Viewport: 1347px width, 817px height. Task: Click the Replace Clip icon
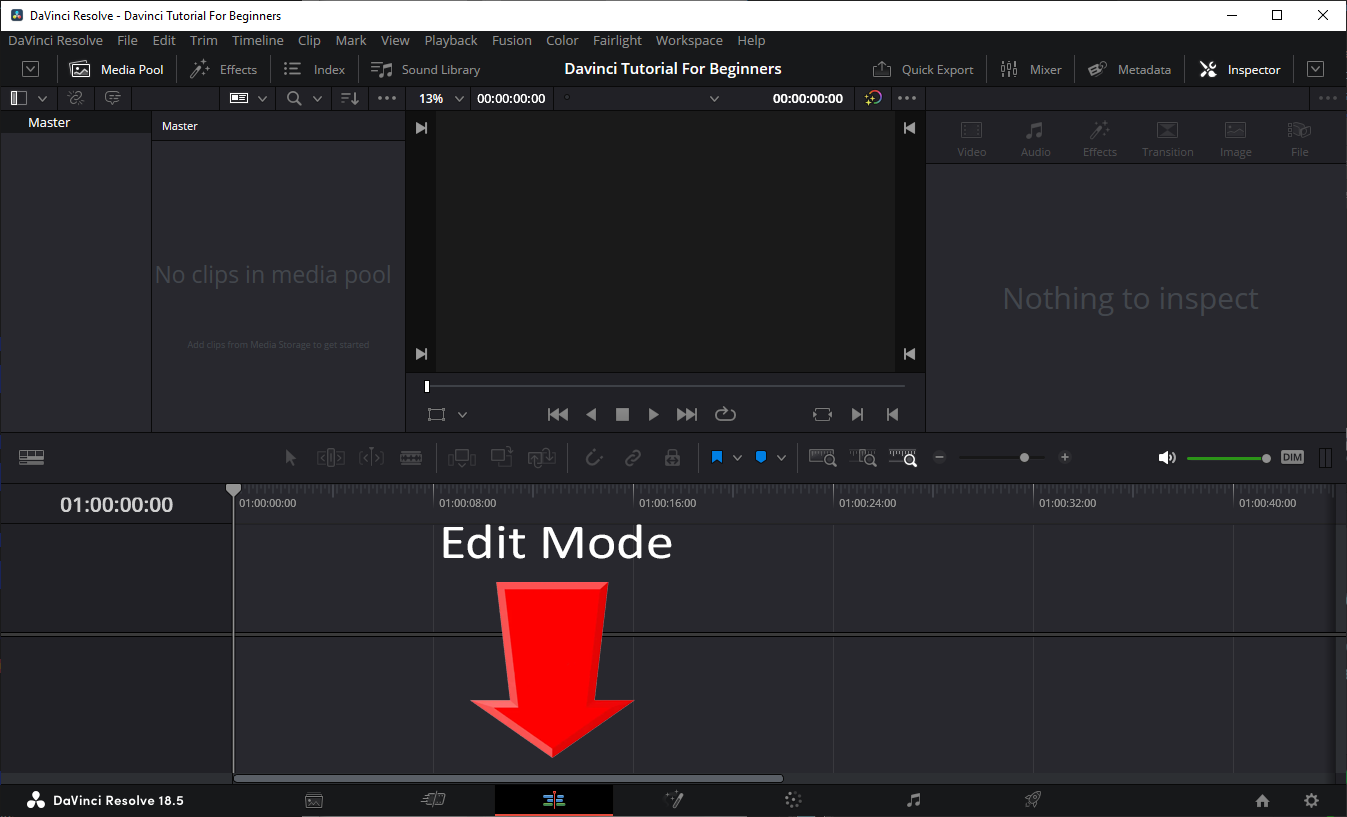(542, 458)
